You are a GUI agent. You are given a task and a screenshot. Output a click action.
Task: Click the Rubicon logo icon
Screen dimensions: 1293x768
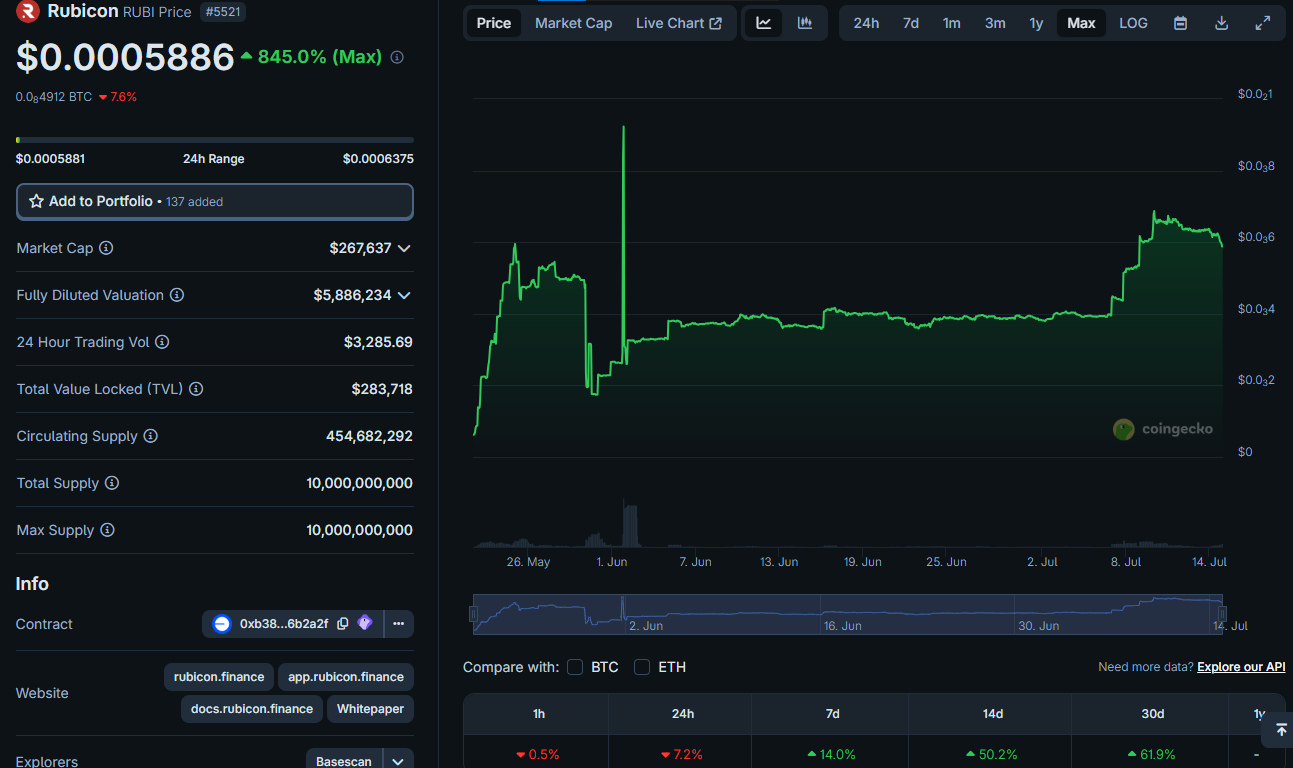point(27,12)
